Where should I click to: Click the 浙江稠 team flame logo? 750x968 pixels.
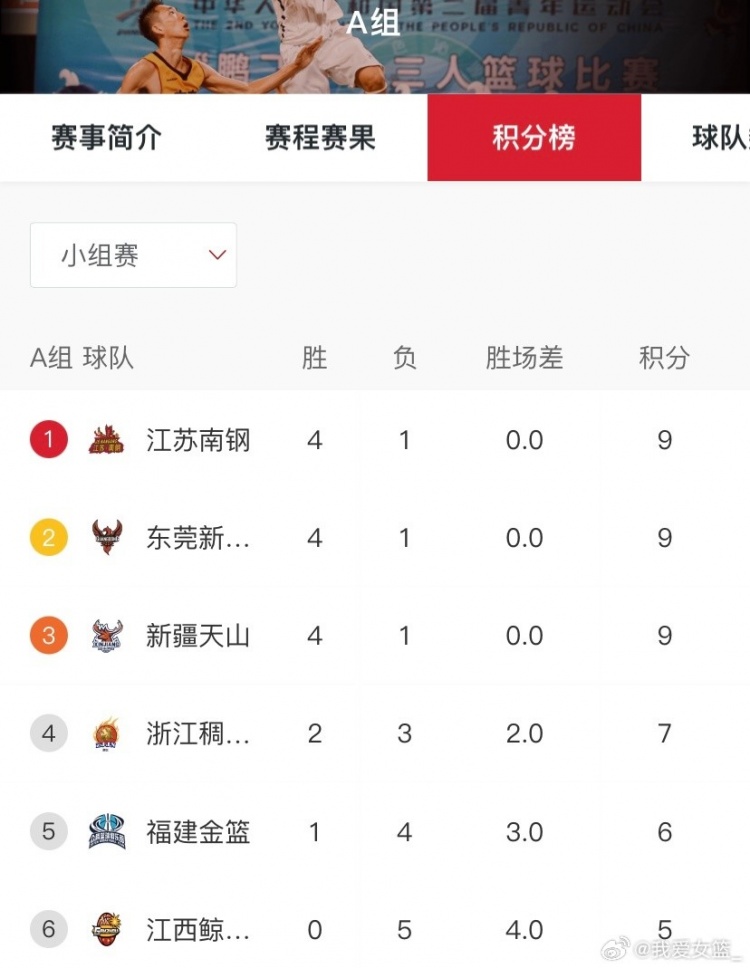point(107,734)
